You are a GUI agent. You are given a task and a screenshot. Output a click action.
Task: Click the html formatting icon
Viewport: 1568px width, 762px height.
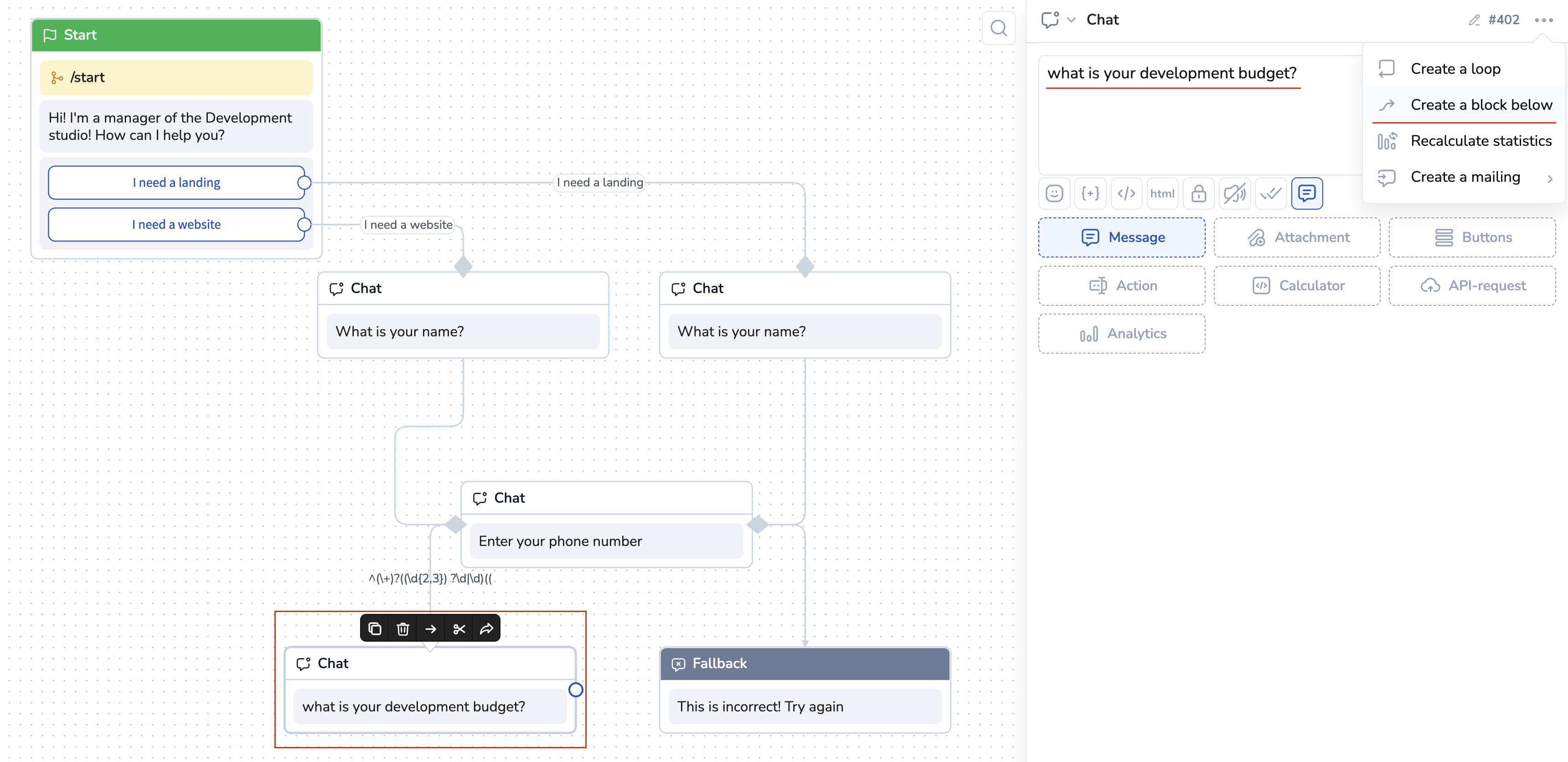coord(1162,194)
